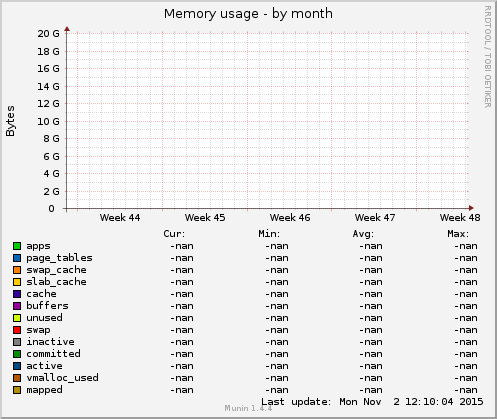Select the 'unused' legend label
Image resolution: width=497 pixels, height=419 pixels.
(44, 318)
